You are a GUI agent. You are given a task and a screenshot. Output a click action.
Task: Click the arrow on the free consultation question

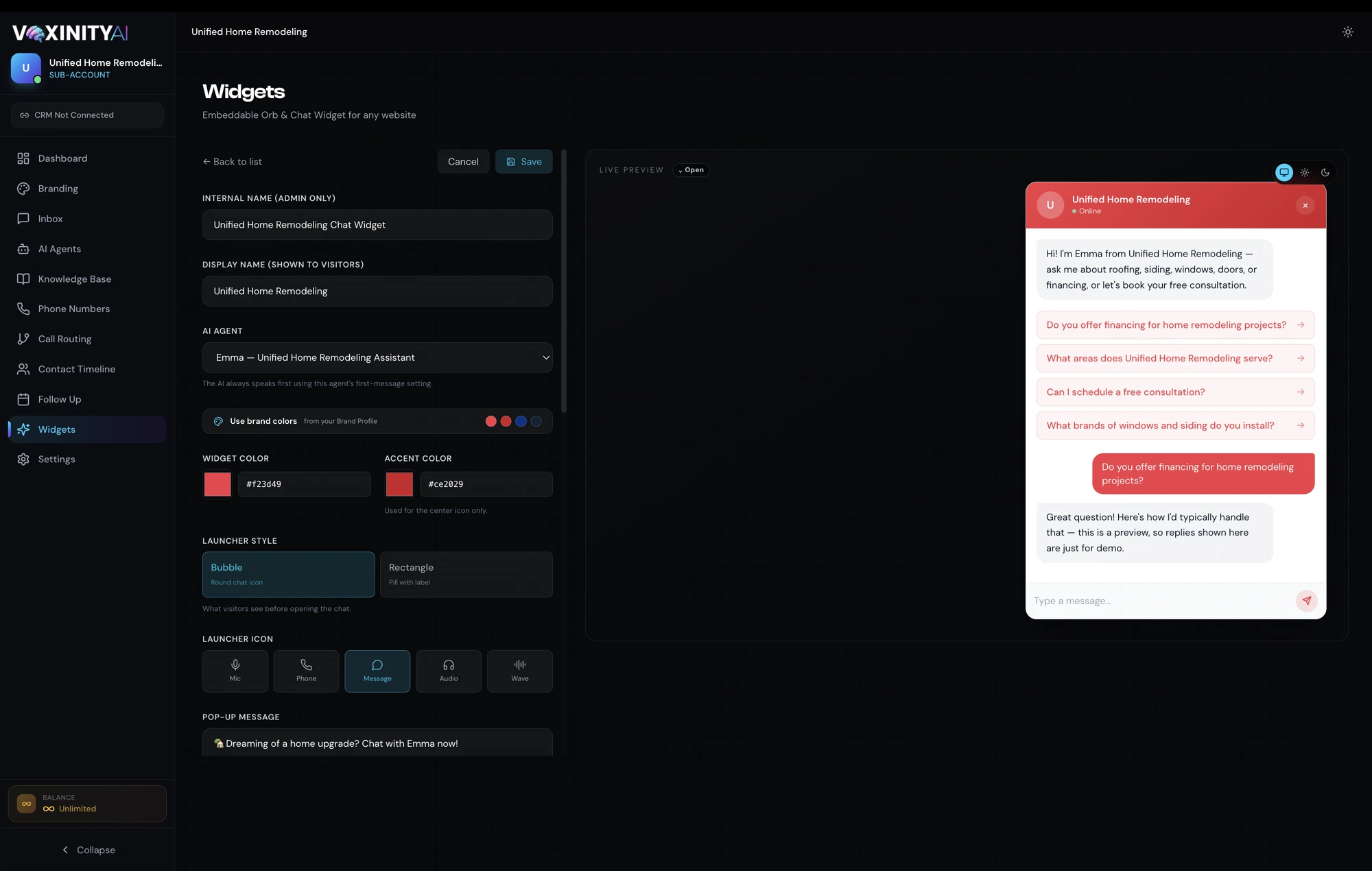(1300, 392)
